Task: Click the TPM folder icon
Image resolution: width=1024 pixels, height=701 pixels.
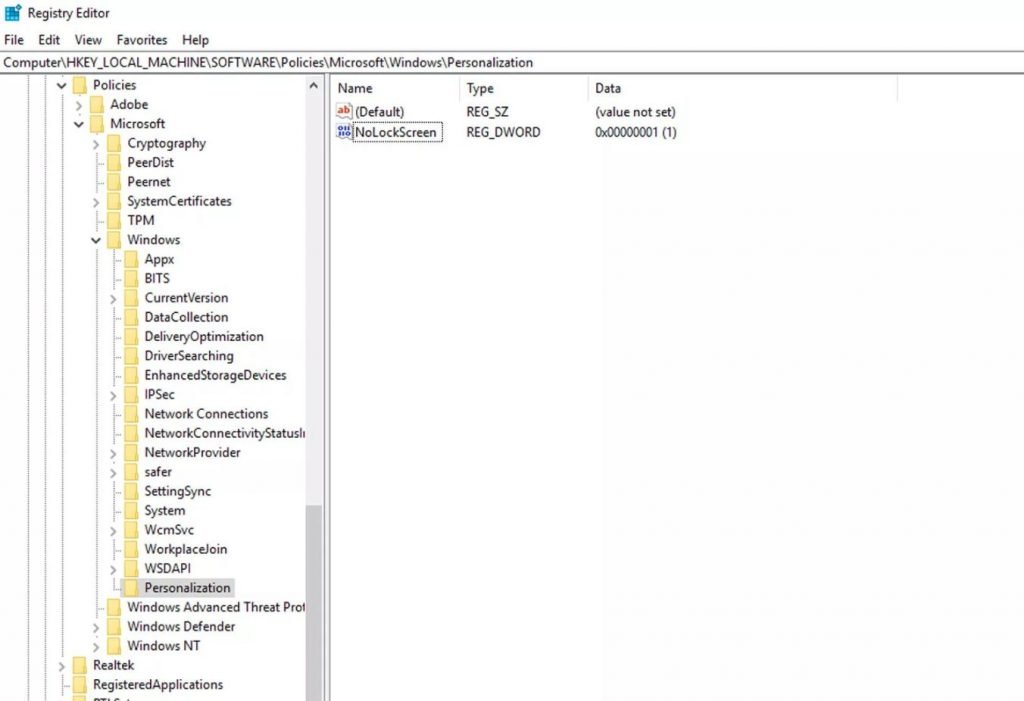Action: click(x=114, y=221)
